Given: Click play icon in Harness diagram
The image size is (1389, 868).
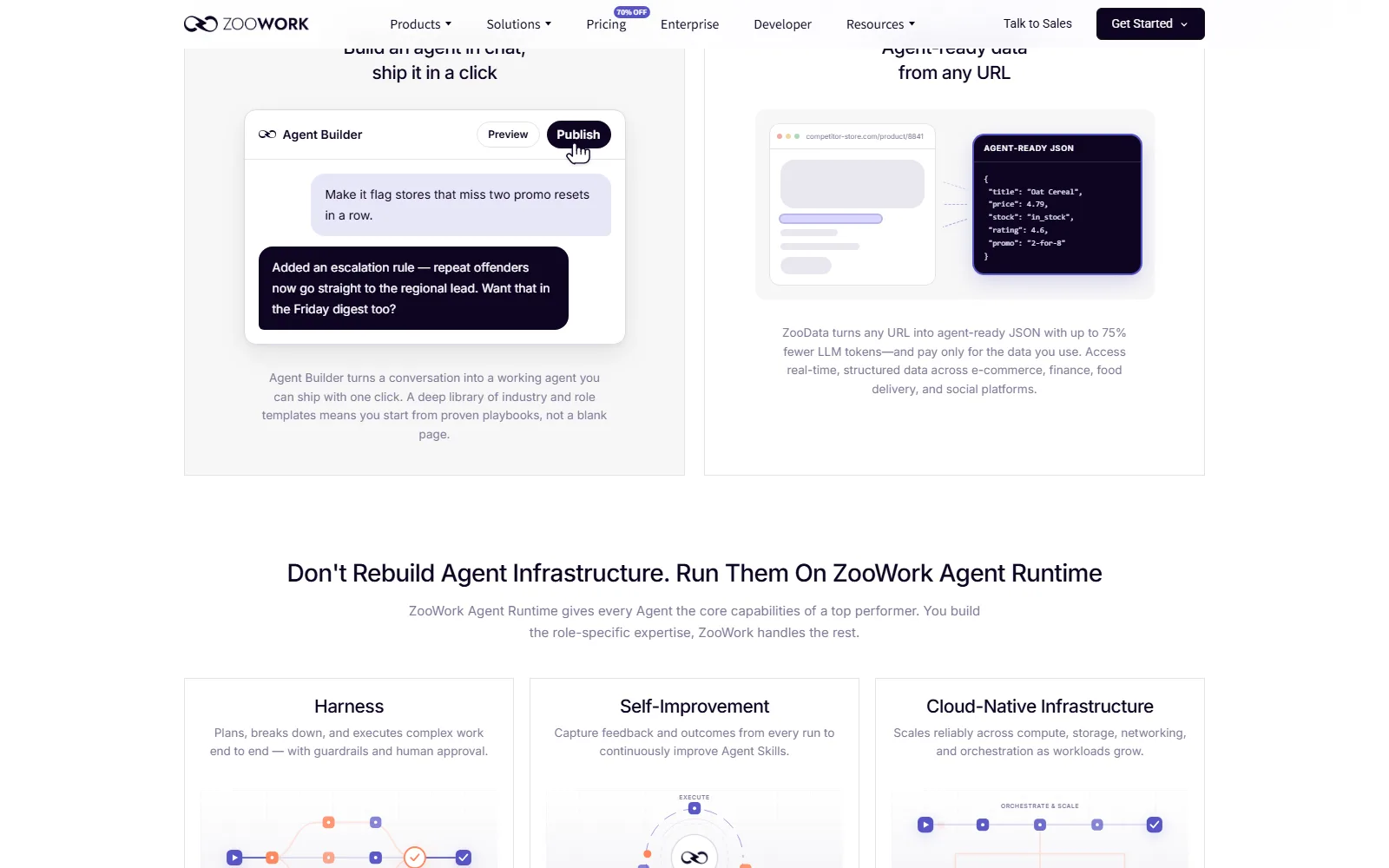Looking at the screenshot, I should (x=234, y=858).
